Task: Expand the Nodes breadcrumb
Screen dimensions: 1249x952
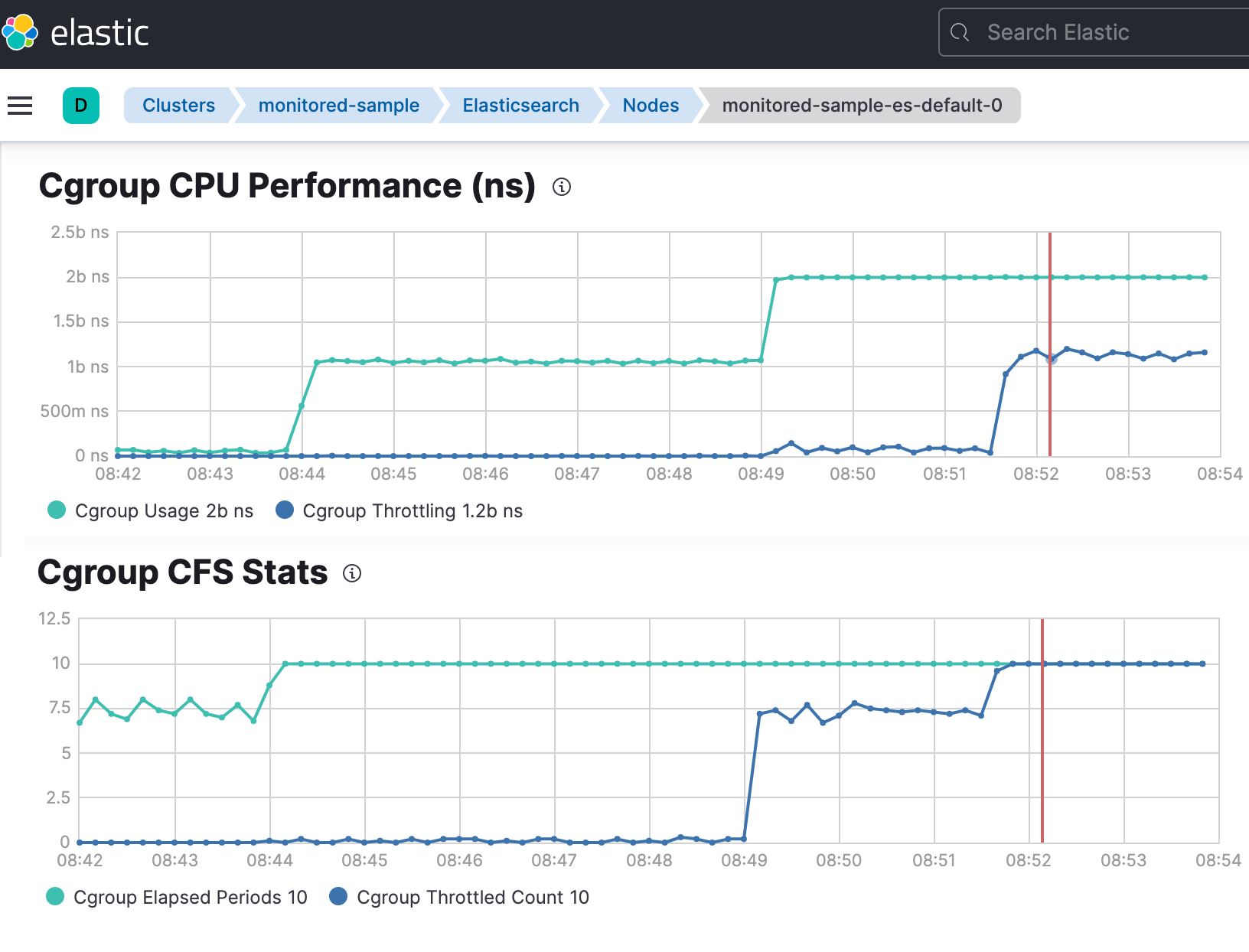Action: [x=651, y=106]
